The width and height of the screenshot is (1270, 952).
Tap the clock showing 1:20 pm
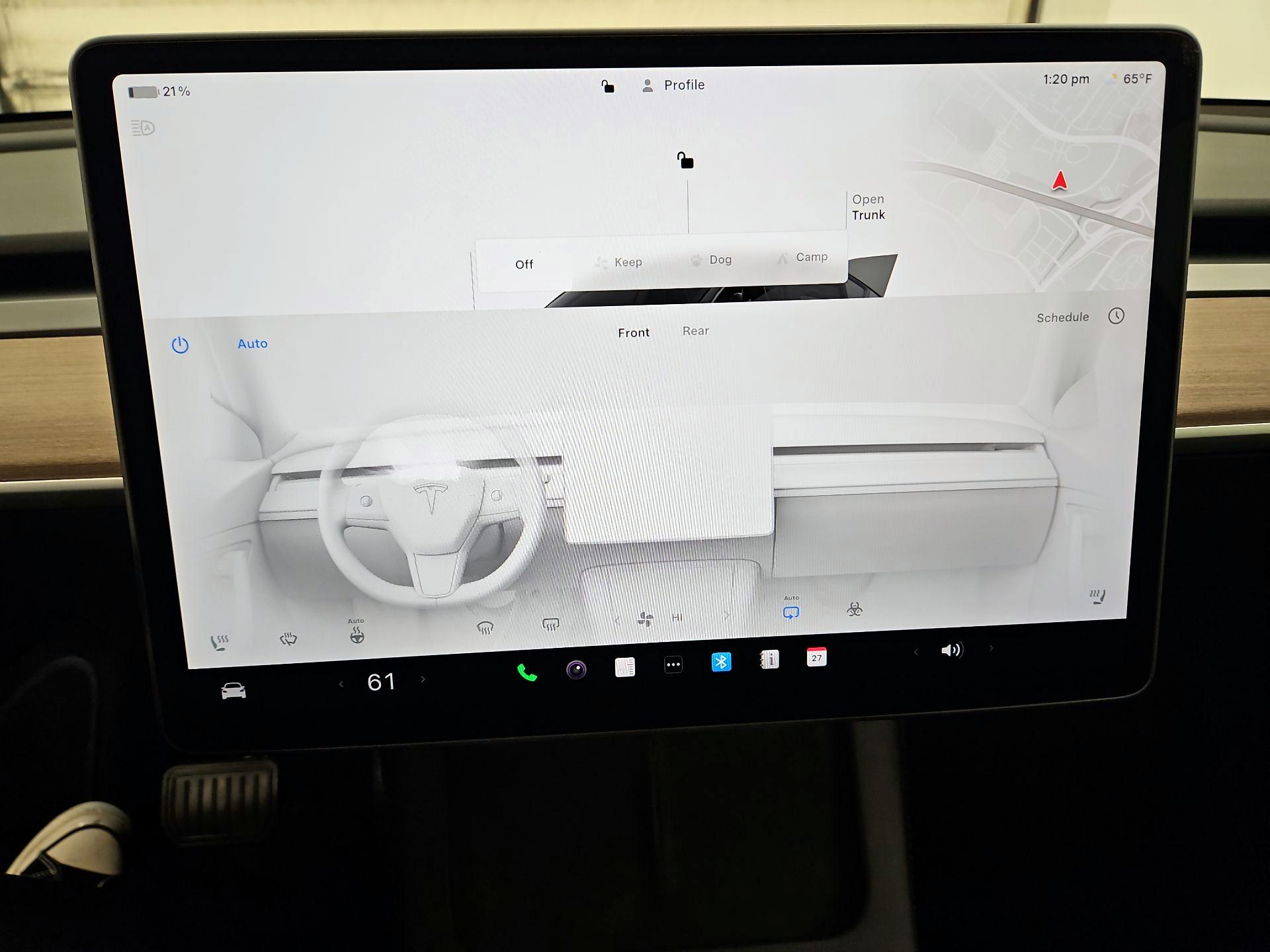pos(1066,79)
